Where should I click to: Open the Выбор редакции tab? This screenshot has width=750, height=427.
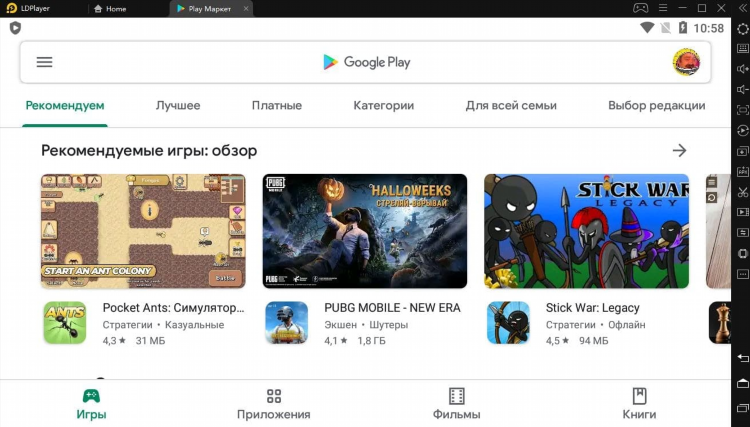click(657, 106)
